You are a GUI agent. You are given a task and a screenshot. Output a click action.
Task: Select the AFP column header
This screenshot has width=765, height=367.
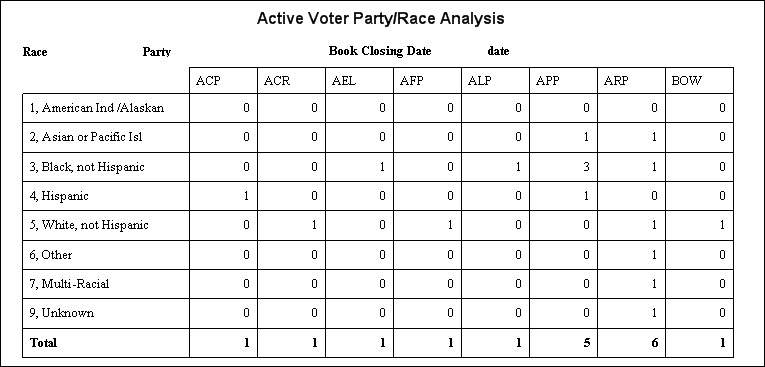(412, 81)
